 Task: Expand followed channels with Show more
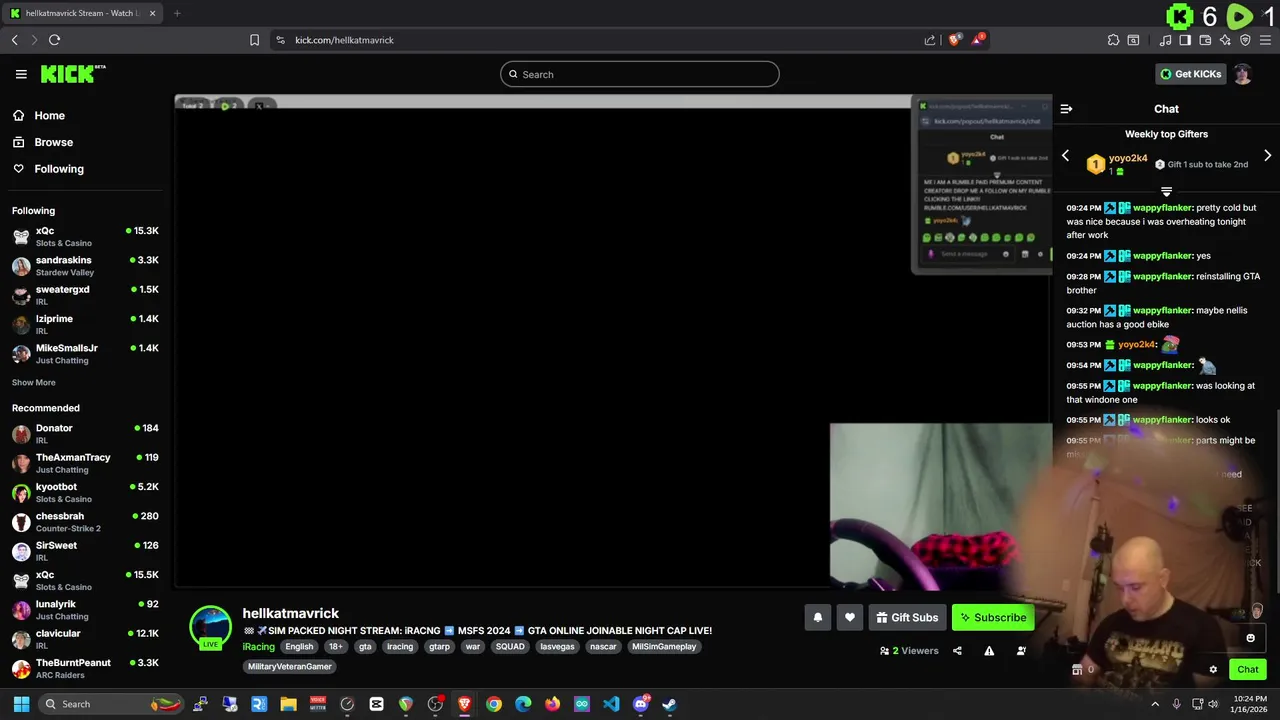tap(34, 383)
